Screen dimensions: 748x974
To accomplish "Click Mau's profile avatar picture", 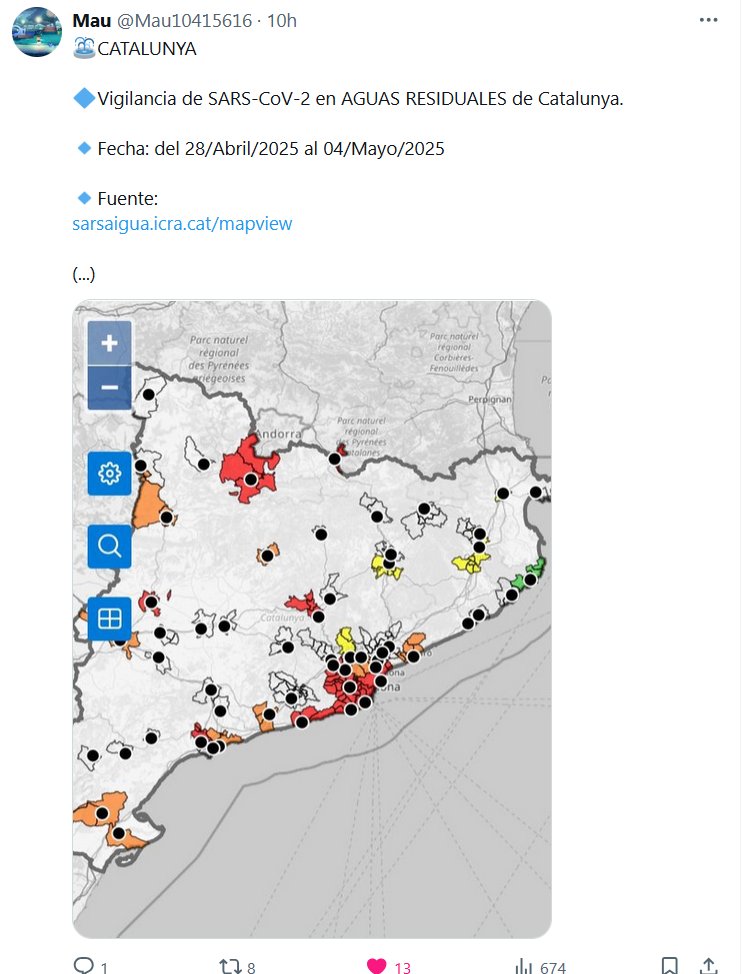I will pyautogui.click(x=37, y=31).
